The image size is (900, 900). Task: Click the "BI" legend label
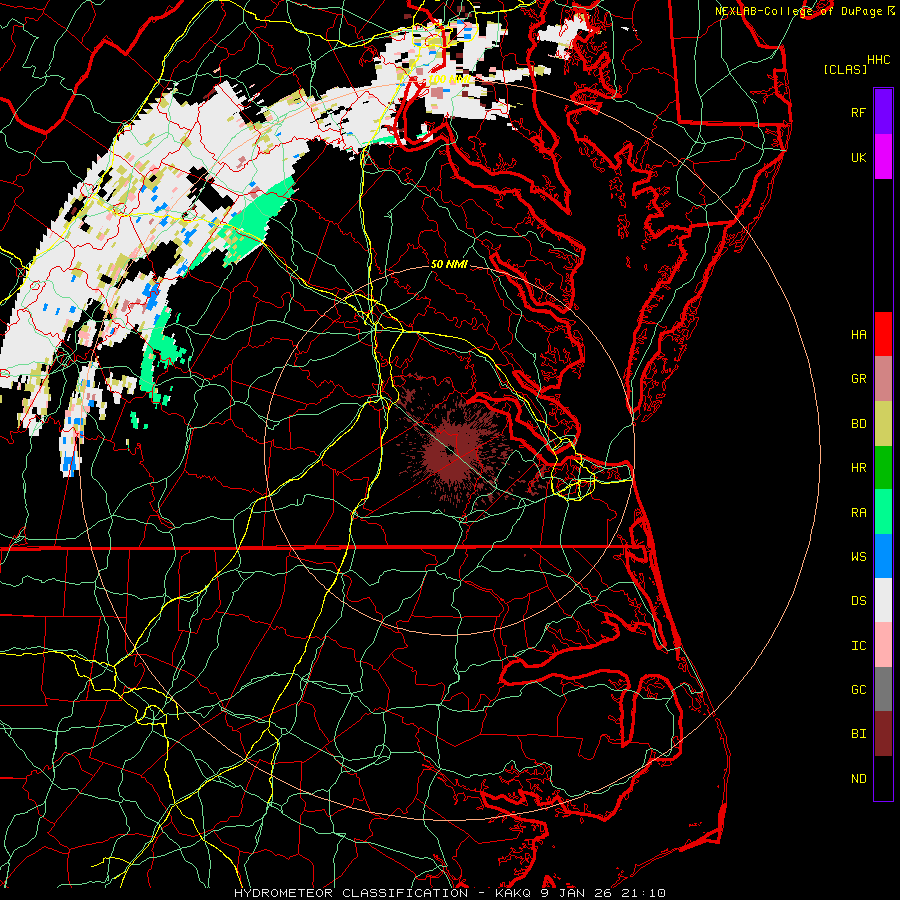tap(858, 734)
